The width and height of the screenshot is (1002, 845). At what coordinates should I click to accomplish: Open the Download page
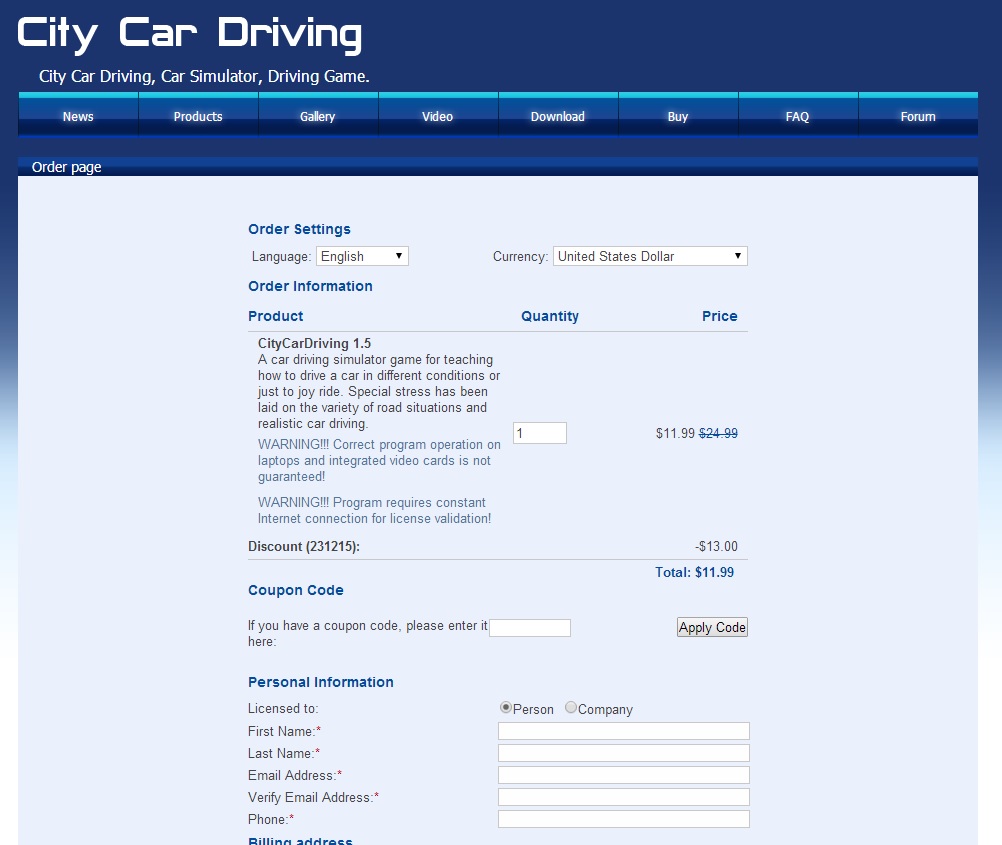558,117
